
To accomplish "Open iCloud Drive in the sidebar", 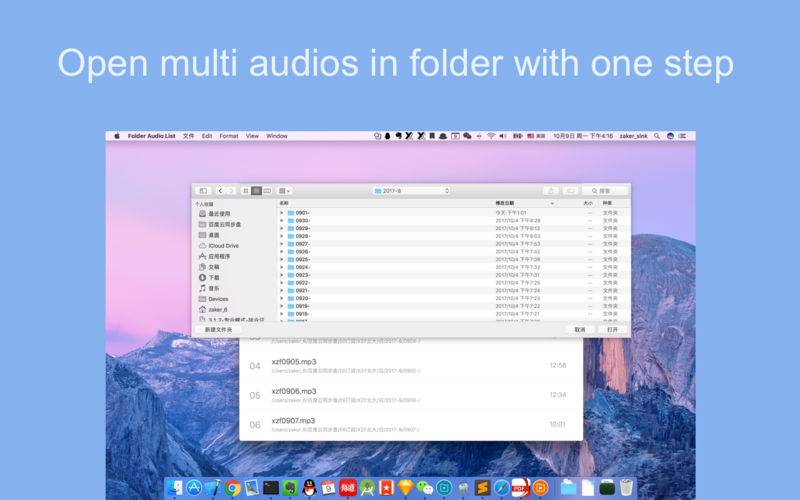I will pyautogui.click(x=218, y=246).
